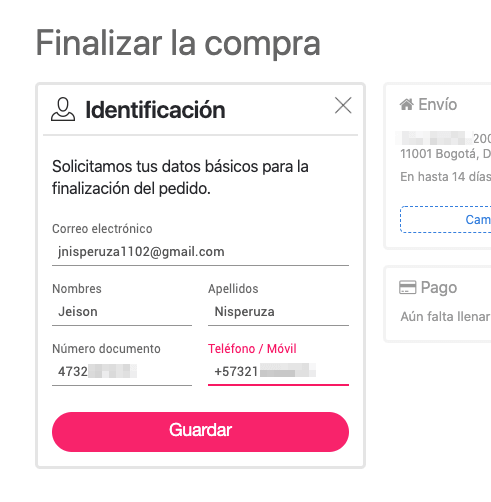The image size is (491, 502).
Task: Click the user profile icon beside Identificación
Action: (x=63, y=109)
